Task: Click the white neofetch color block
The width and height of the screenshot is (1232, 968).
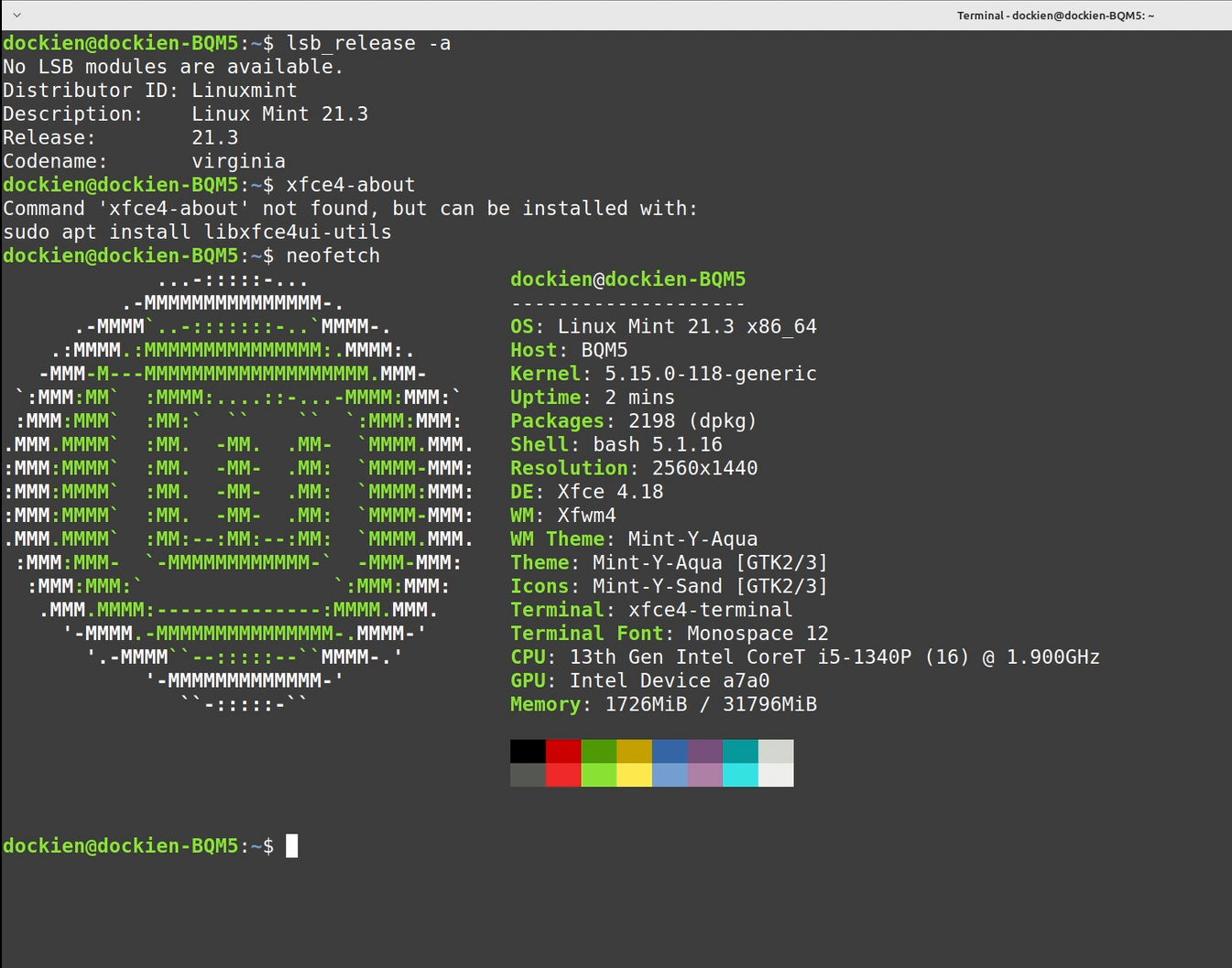Action: pos(776,775)
